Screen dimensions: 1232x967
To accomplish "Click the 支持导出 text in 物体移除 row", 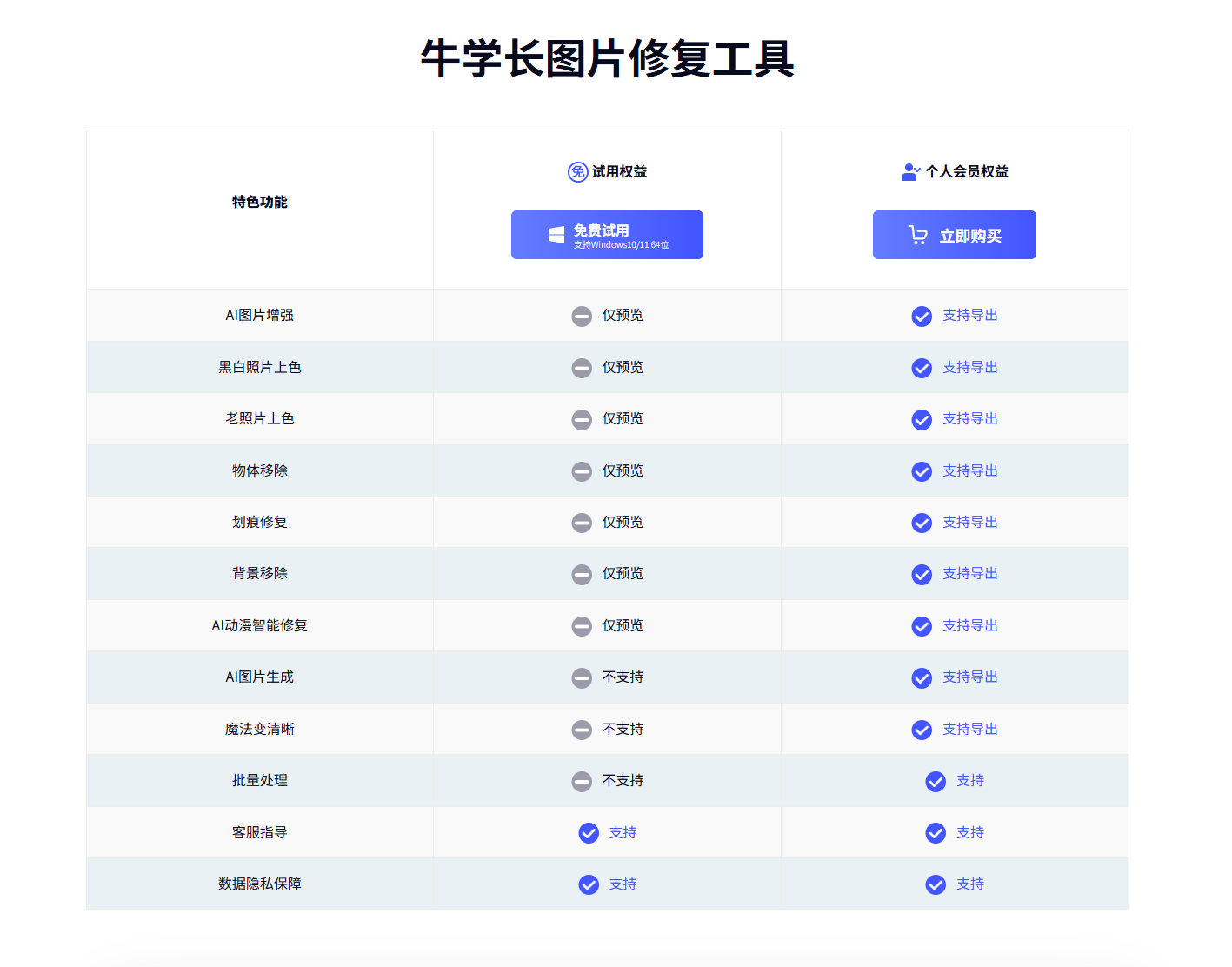I will 969,470.
